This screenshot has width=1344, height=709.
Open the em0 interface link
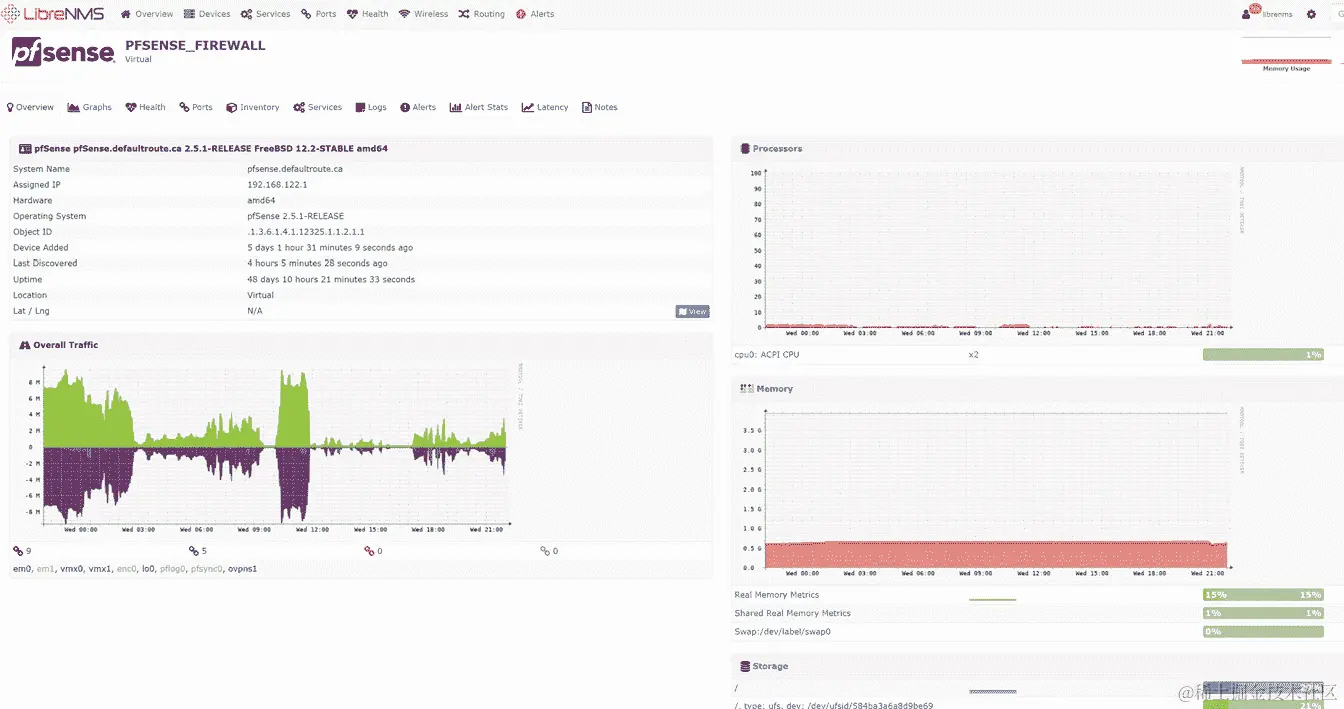click(x=22, y=569)
